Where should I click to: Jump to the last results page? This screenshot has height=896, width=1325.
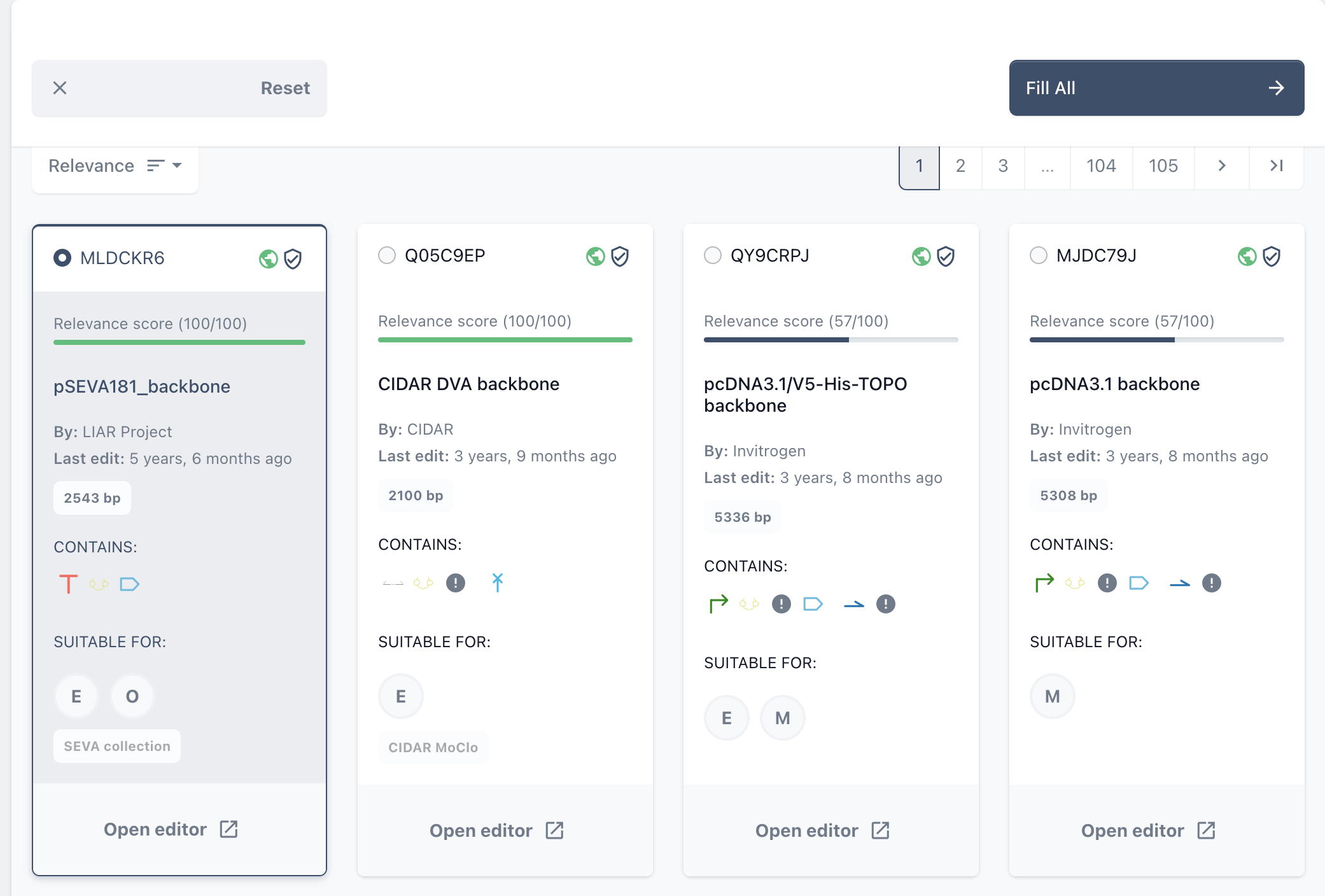(1277, 167)
